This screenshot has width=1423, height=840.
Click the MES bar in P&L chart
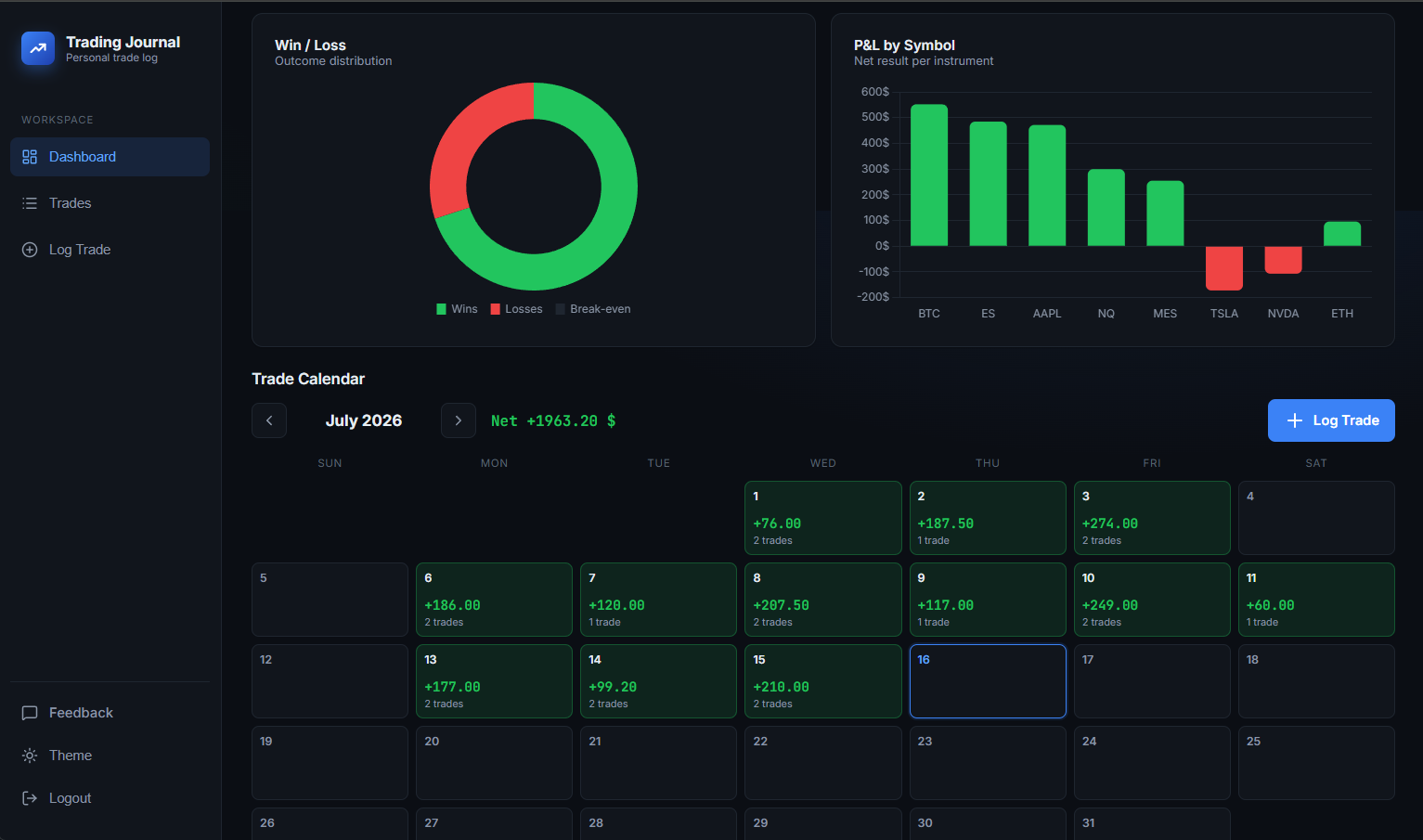1165,213
